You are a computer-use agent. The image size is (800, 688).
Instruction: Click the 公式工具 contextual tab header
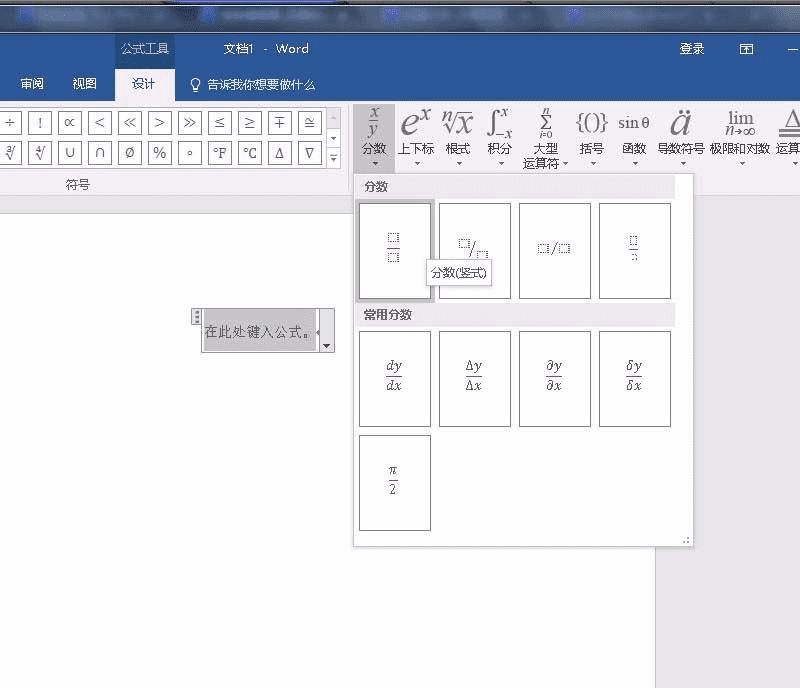point(144,49)
